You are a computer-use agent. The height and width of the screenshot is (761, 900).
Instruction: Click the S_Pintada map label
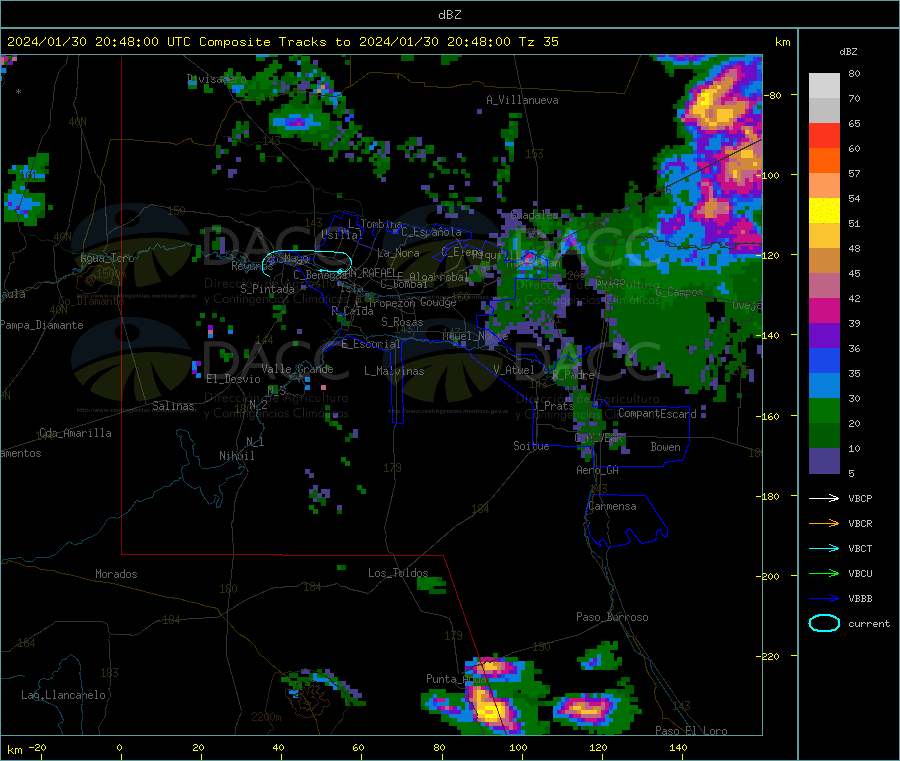(x=267, y=289)
